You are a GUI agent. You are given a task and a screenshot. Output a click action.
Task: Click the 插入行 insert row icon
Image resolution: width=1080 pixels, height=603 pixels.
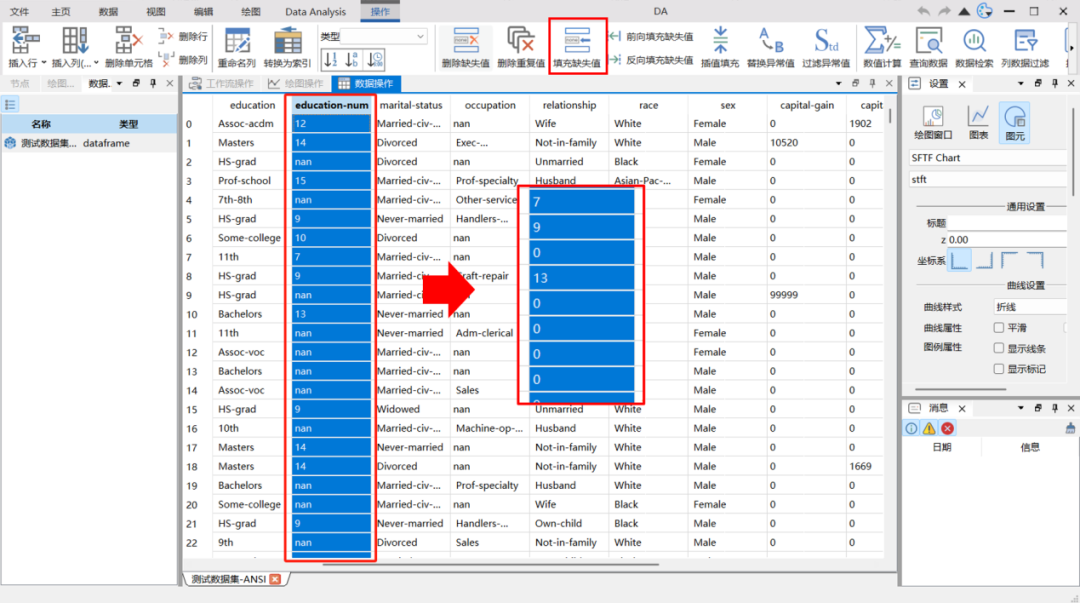[25, 41]
